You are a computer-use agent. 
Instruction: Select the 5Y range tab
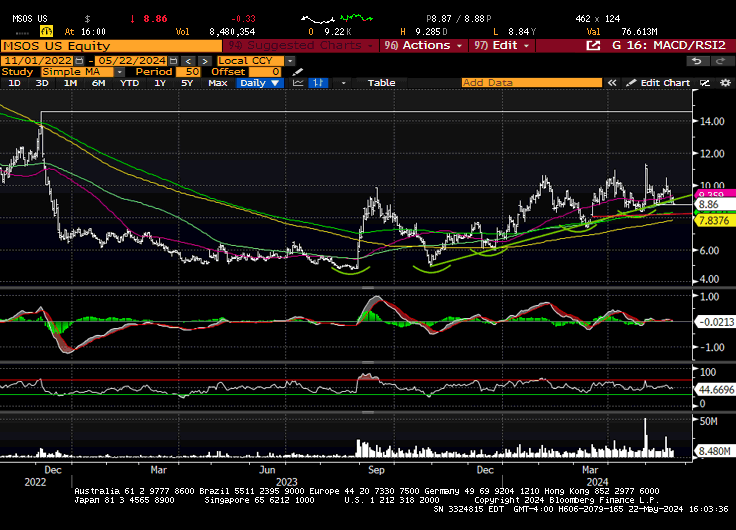[187, 83]
